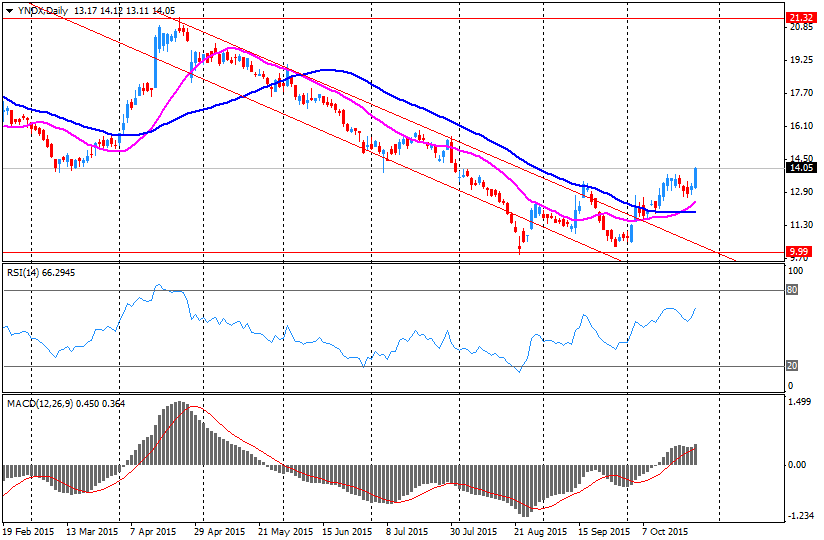Screen dimensions: 824x540
Task: Click the 13 Mar 2015 date label
Action: (x=92, y=532)
